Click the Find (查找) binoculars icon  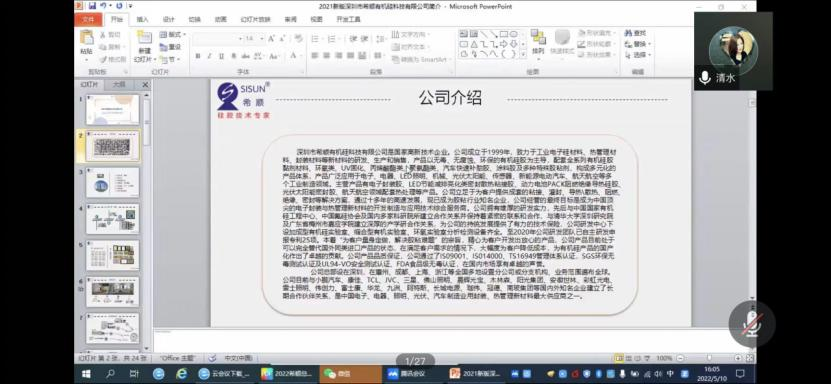coord(629,33)
